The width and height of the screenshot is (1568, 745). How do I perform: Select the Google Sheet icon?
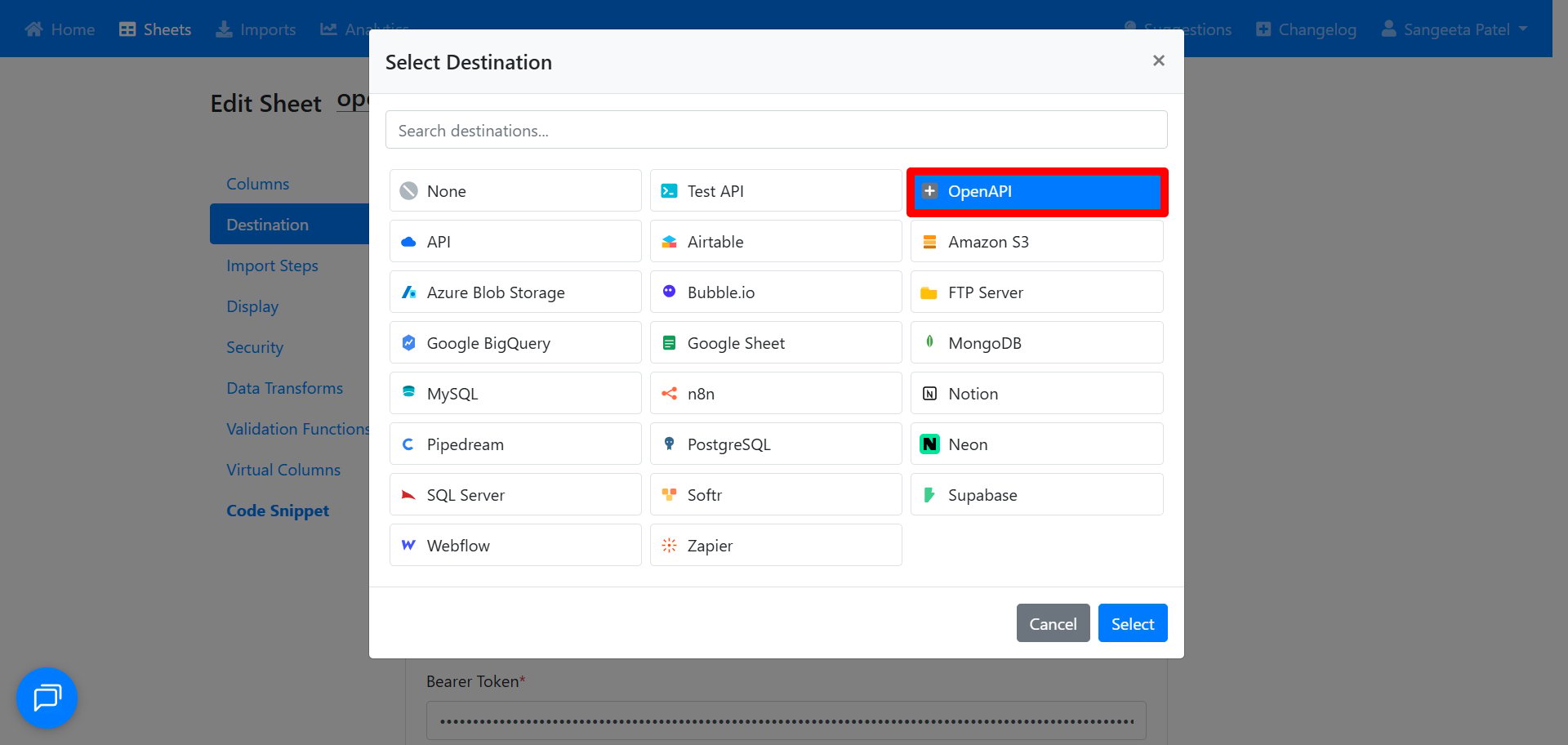[x=669, y=342]
